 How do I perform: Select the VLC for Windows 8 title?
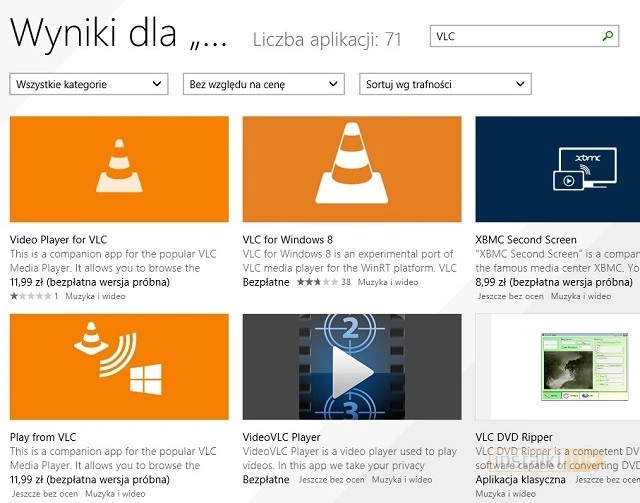tap(288, 239)
